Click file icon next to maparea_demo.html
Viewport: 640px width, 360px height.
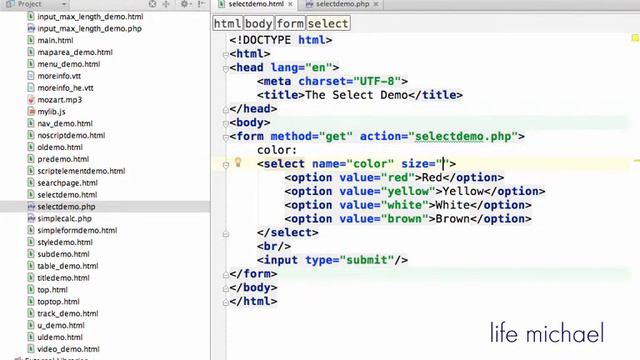(31, 52)
